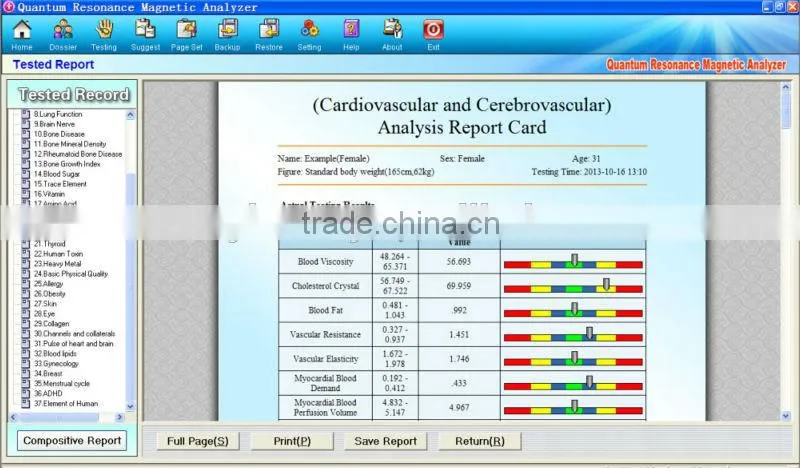Open 30.Channels and collaterals record

click(x=74, y=334)
